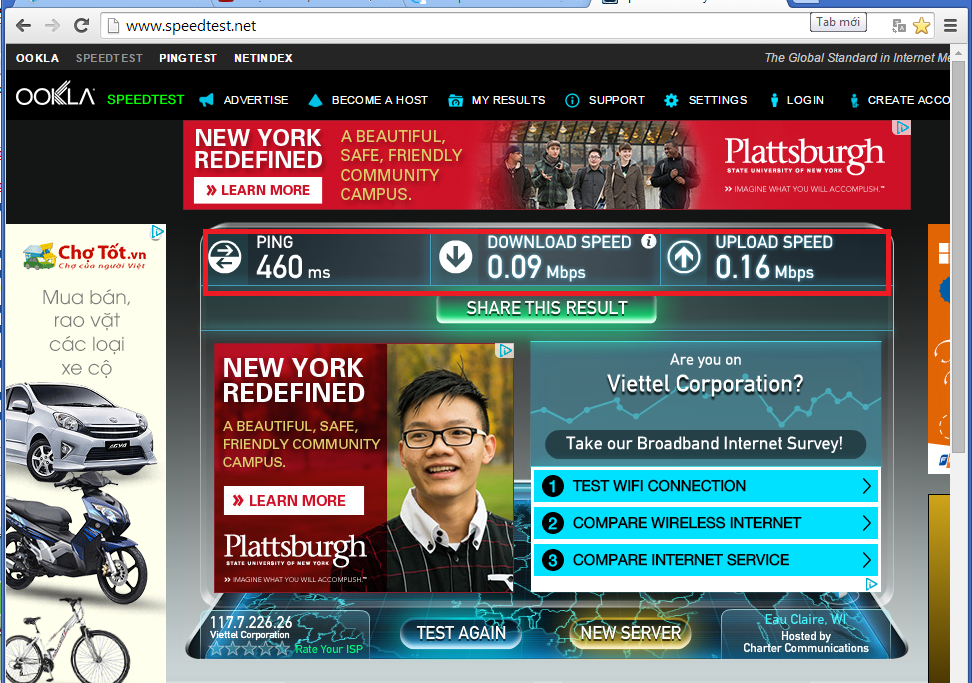Click the IP address 117.7.226.26

click(x=251, y=622)
